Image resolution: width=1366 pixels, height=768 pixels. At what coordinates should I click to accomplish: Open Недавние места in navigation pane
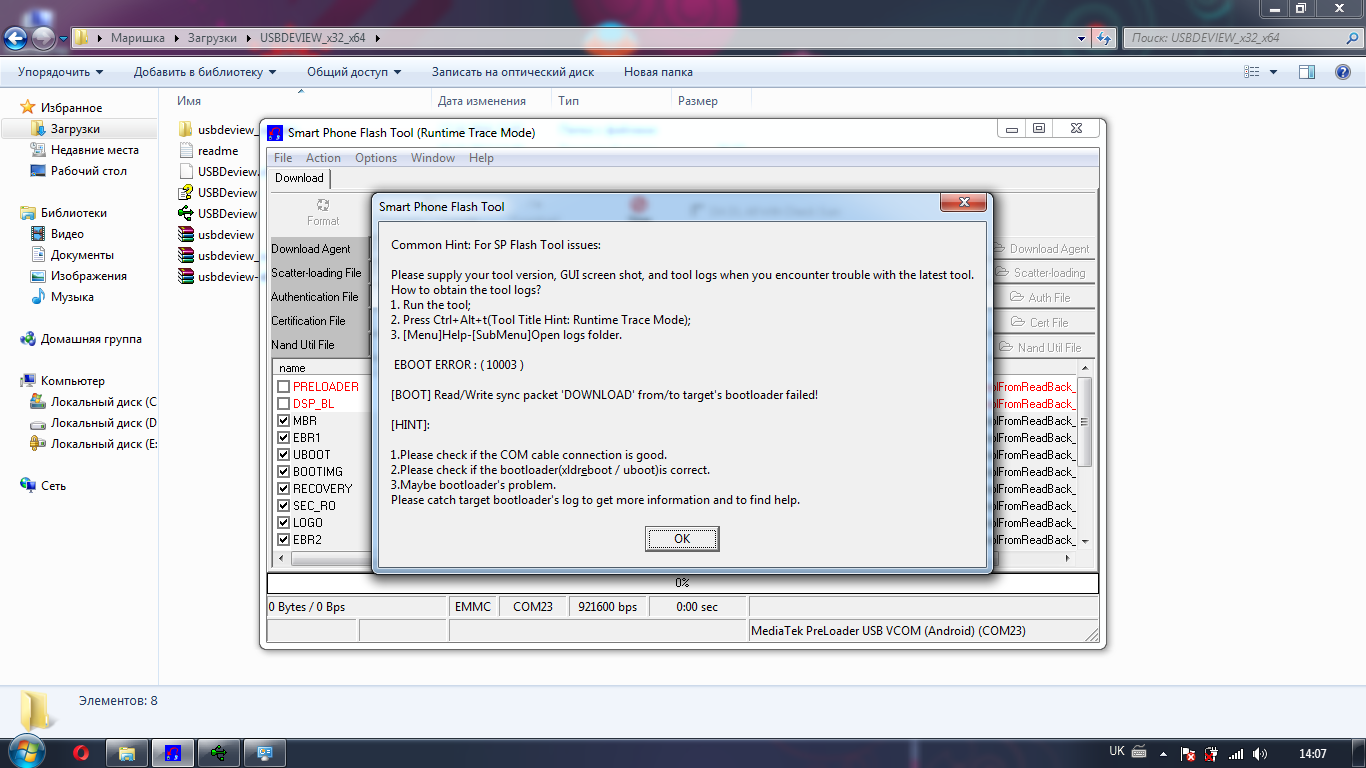95,150
